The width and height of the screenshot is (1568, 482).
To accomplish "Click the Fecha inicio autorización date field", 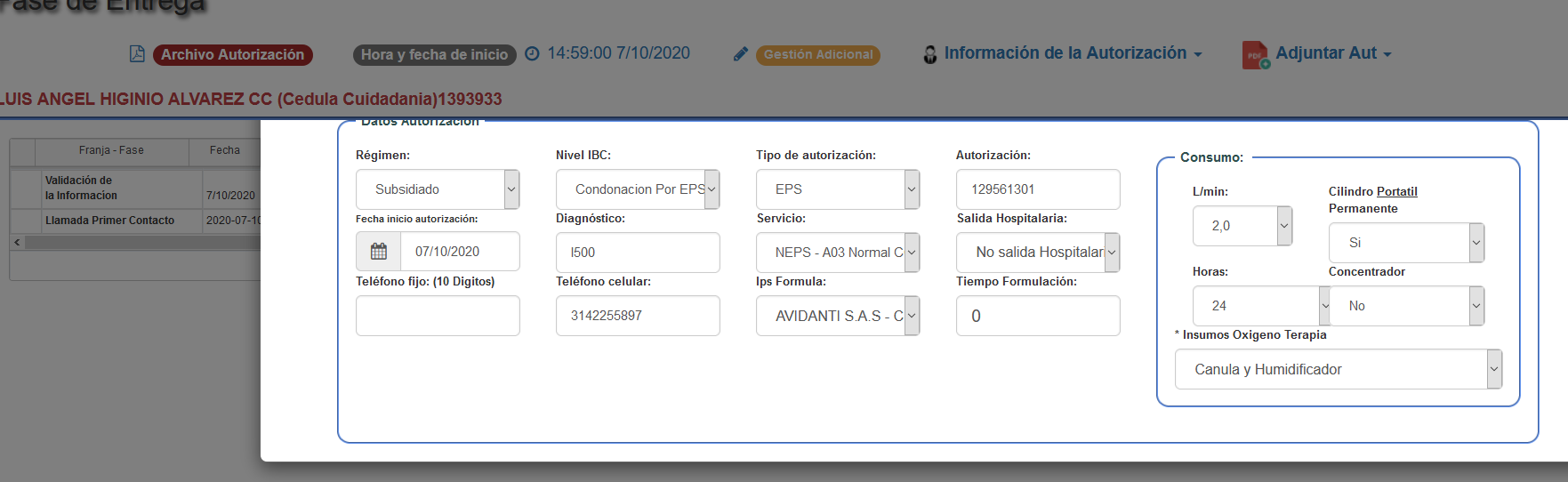I will click(460, 252).
